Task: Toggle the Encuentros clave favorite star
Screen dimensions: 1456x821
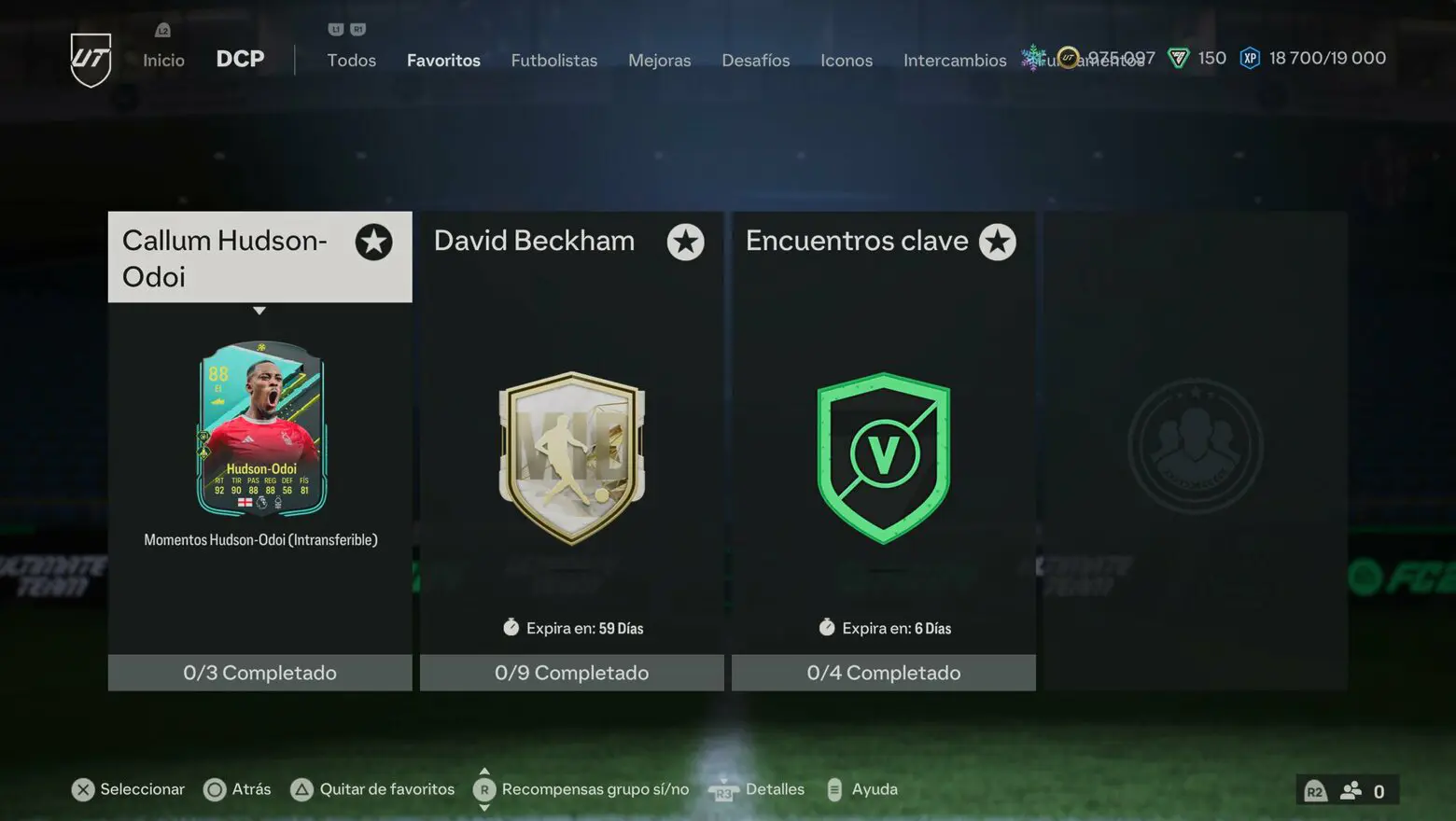Action: (x=997, y=242)
